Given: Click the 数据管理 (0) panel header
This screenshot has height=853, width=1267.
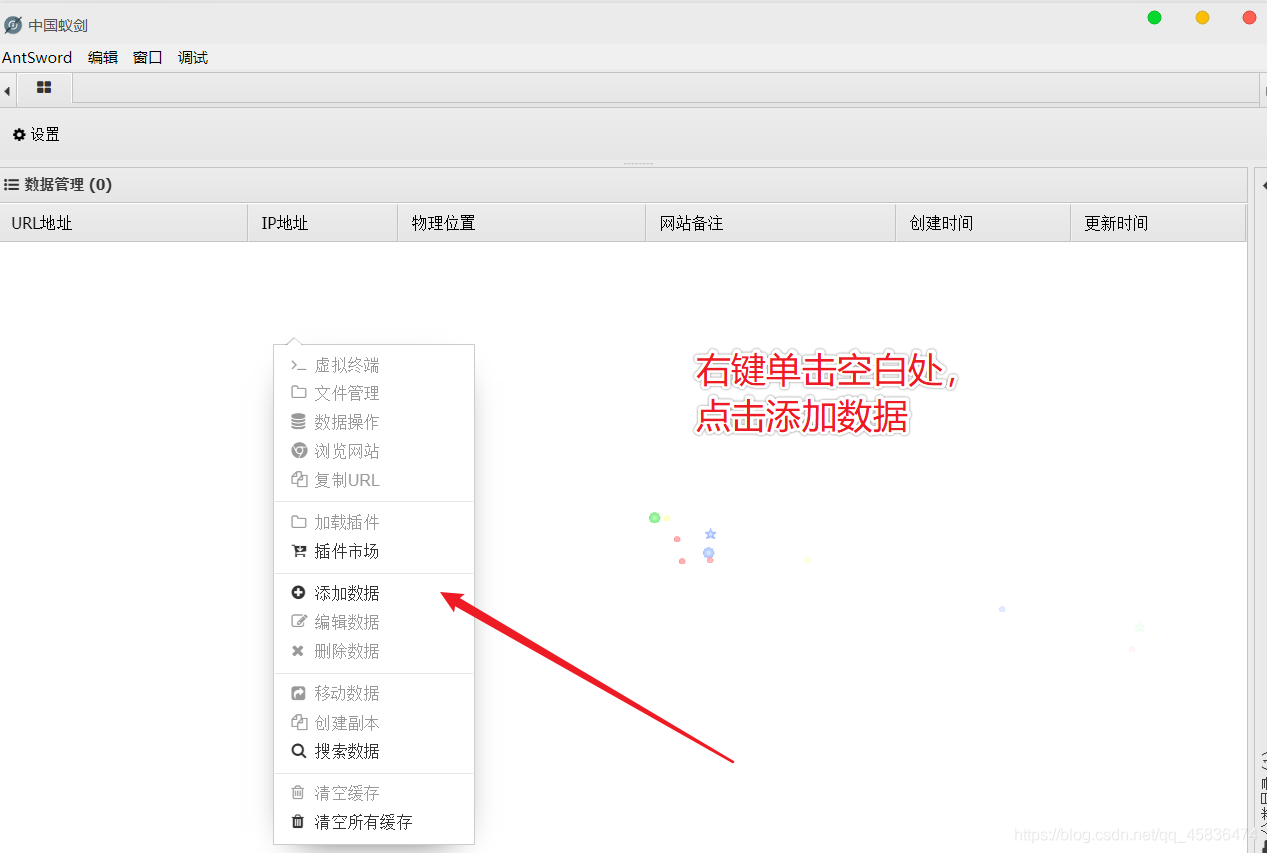Looking at the screenshot, I should pyautogui.click(x=623, y=185).
